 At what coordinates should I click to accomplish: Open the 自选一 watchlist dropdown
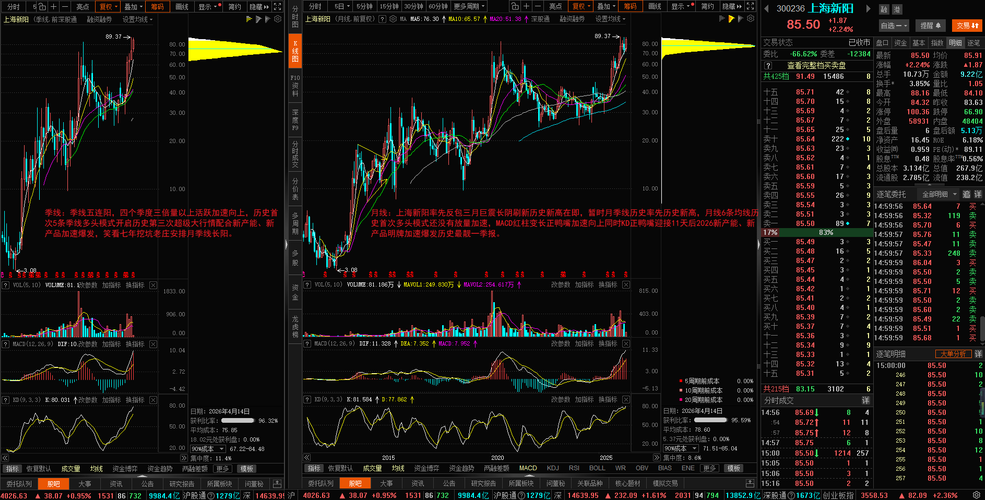(895, 26)
